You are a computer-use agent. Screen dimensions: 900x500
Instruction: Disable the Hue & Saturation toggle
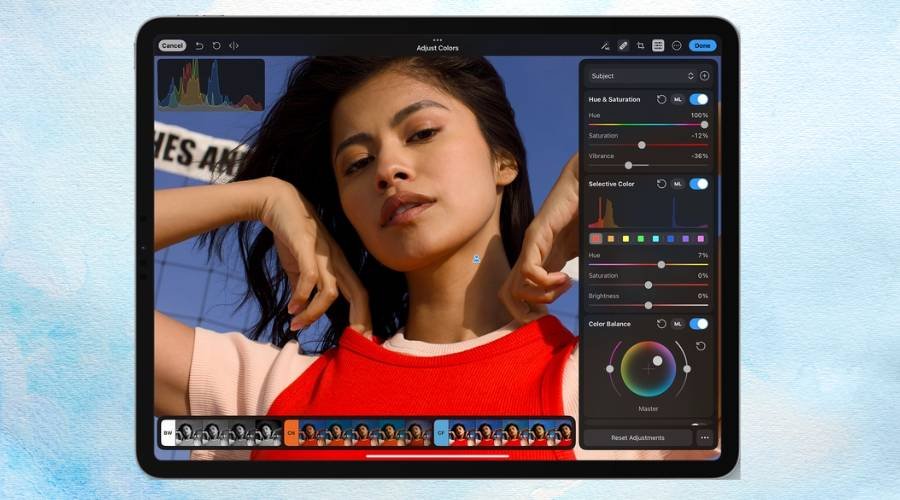point(698,100)
